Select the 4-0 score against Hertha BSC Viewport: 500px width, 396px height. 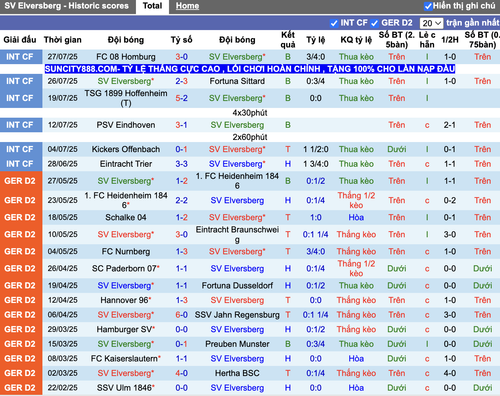pyautogui.click(x=182, y=373)
